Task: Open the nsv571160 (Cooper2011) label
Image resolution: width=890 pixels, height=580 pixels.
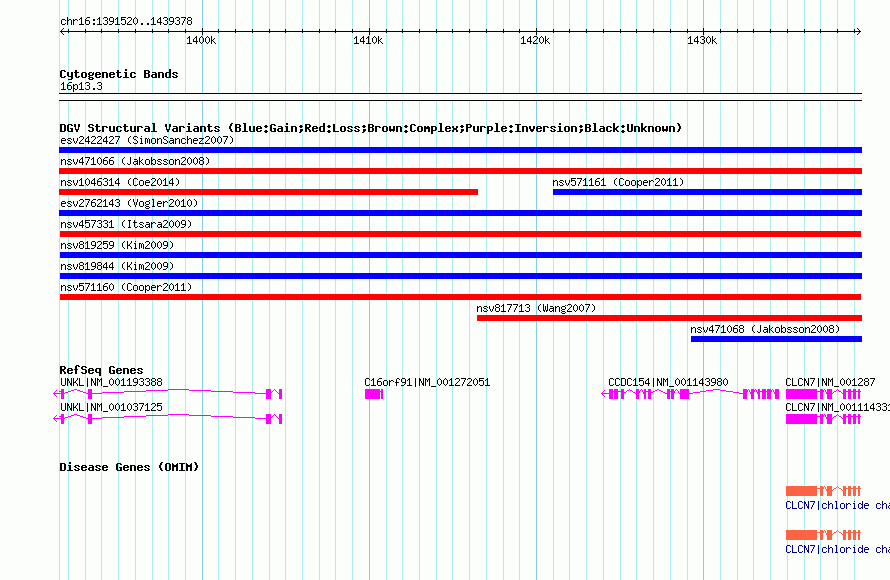Action: (x=126, y=287)
